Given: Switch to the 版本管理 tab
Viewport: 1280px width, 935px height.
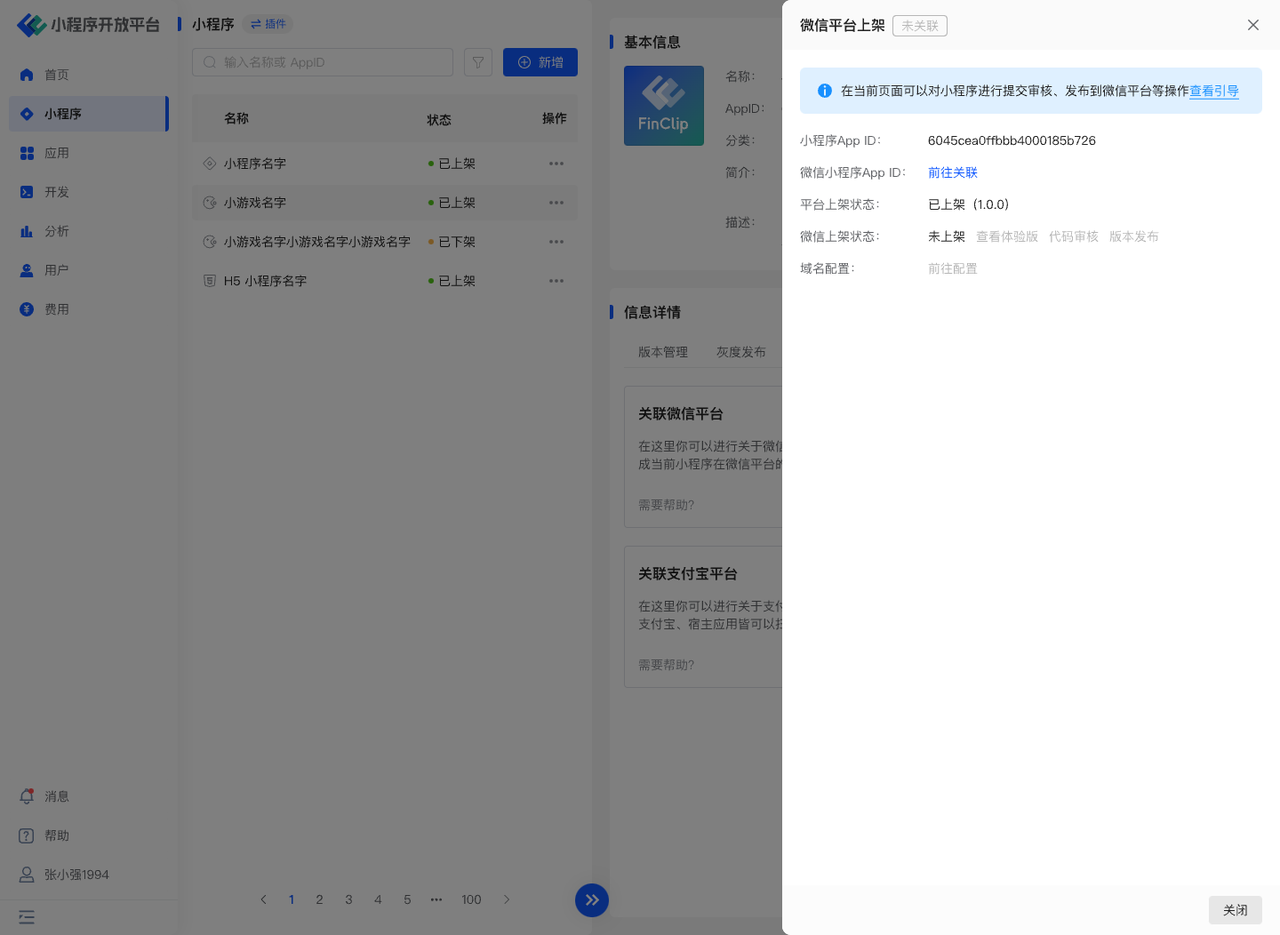Looking at the screenshot, I should point(663,352).
